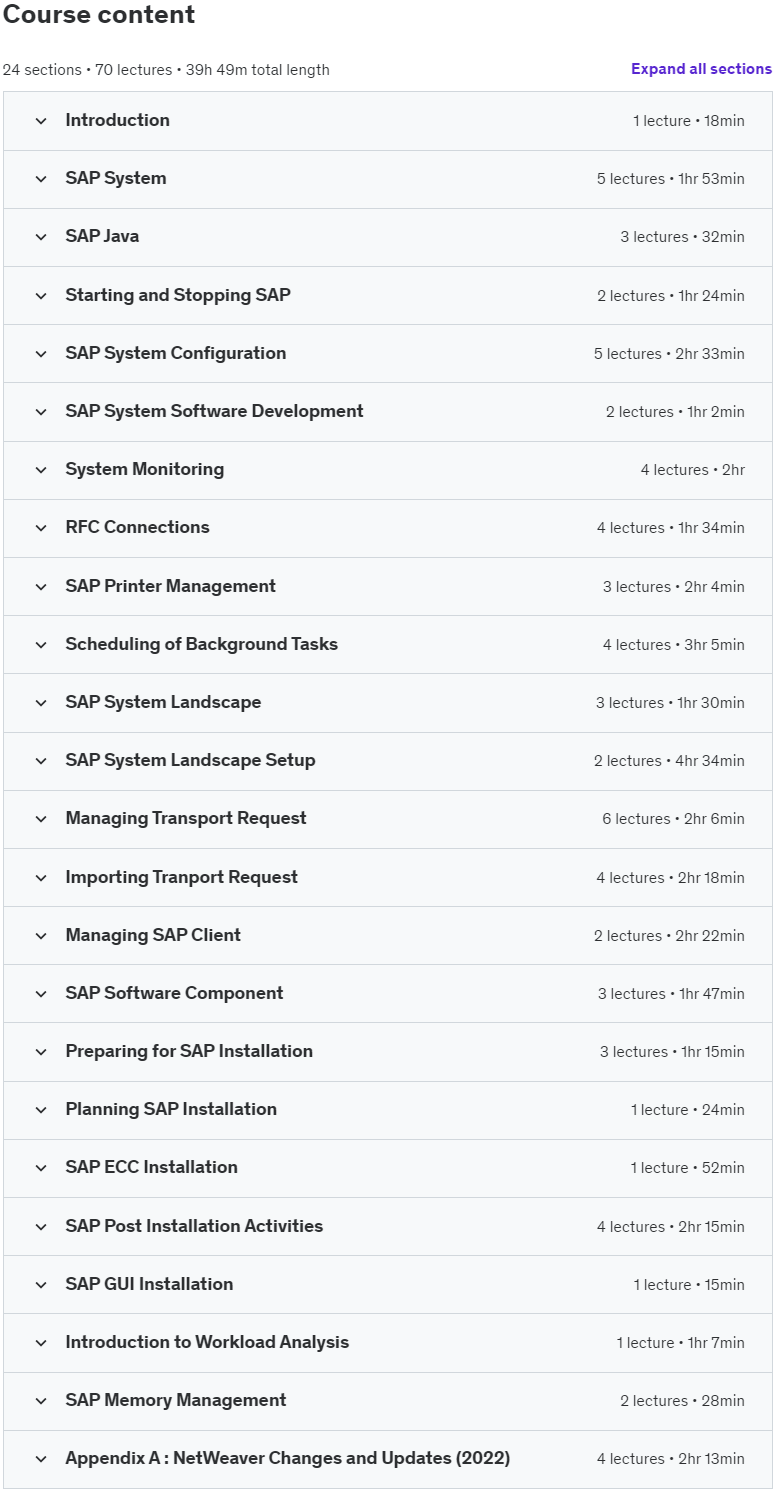Click the '4 lectures • 3hr 5min' label
Screen dimensions: 776x1491
coord(674,645)
